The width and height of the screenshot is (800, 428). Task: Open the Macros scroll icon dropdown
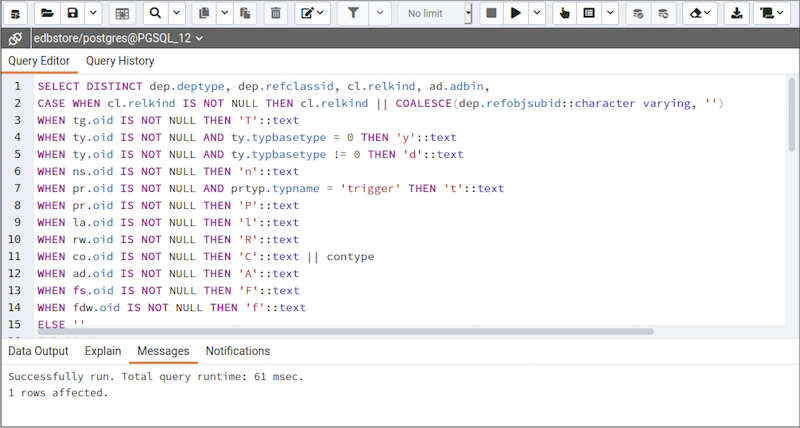(x=772, y=14)
